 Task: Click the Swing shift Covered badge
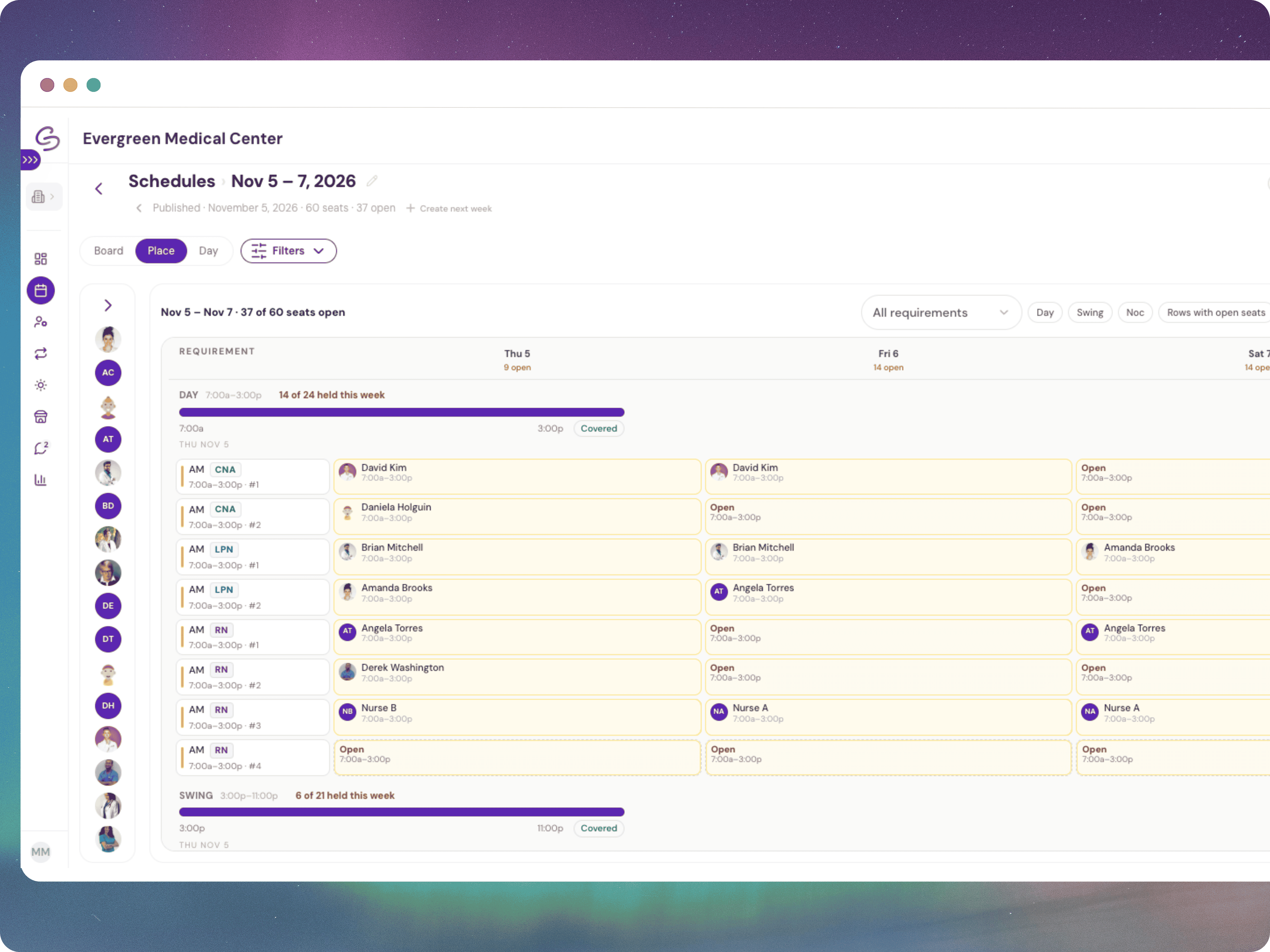(599, 828)
